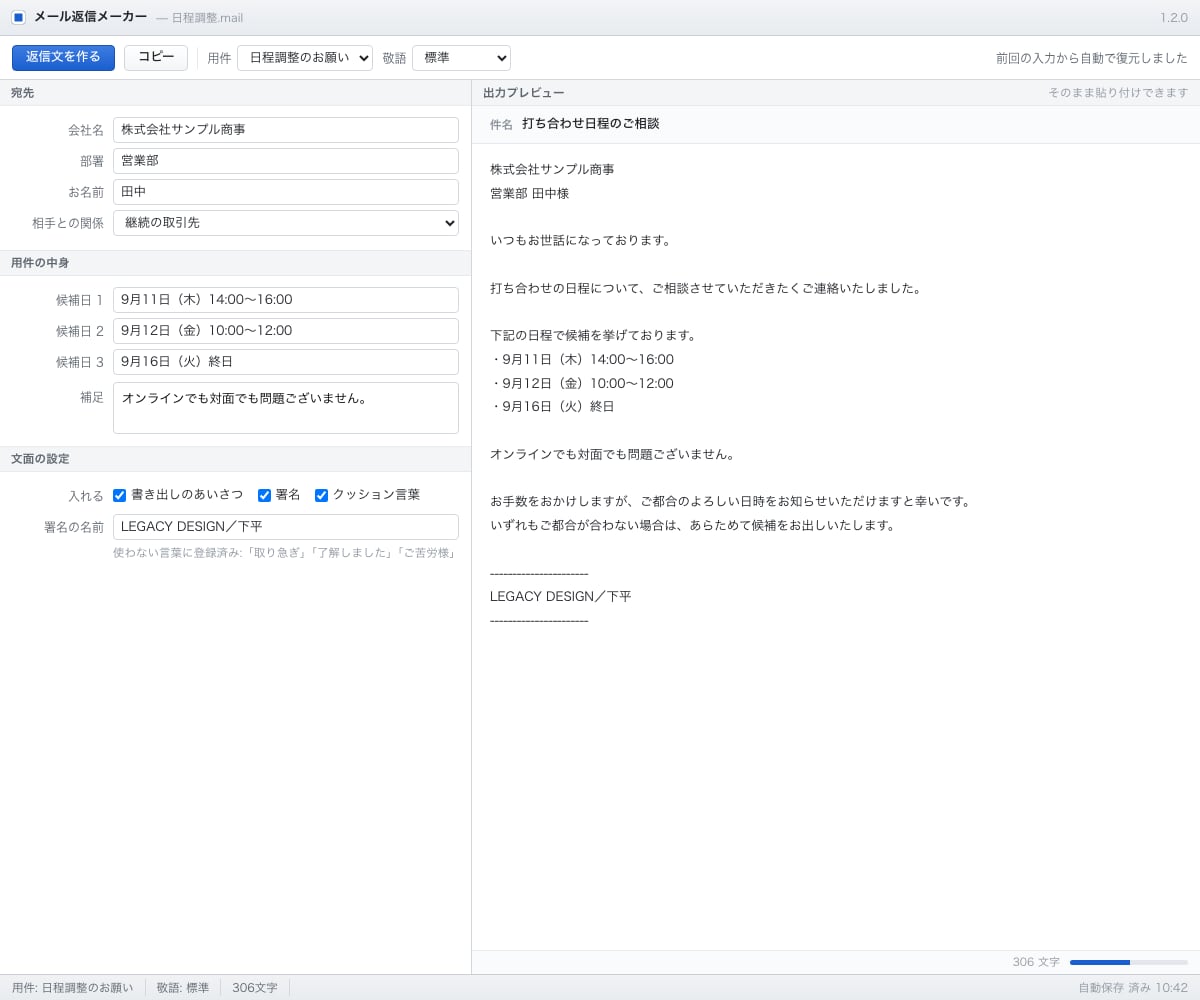Viewport: 1200px width, 1000px height.
Task: Click preview bullet ・9月16日（火）終日
Action: click(x=552, y=407)
